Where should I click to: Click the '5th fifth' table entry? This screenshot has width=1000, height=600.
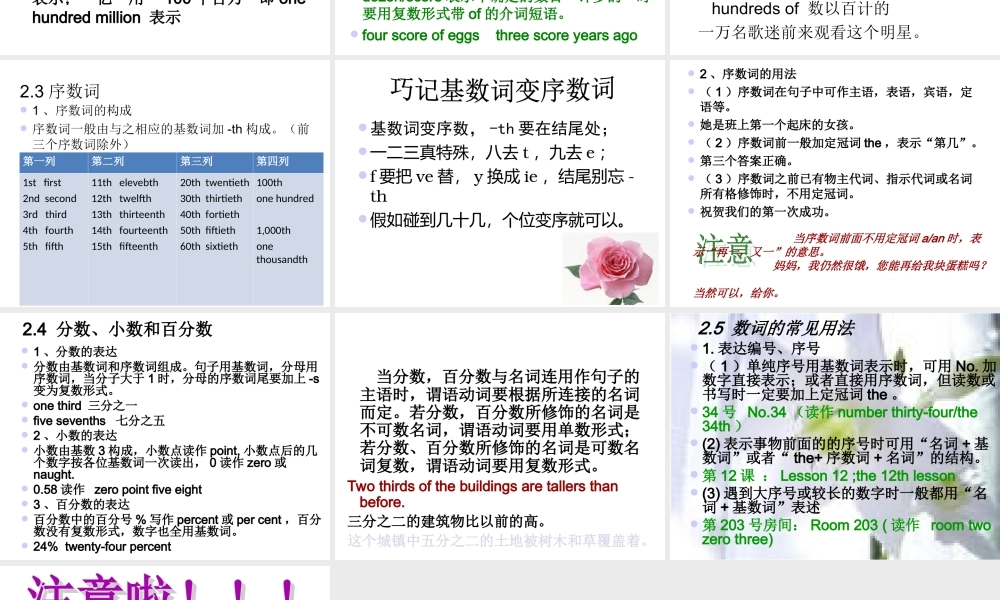click(x=43, y=246)
